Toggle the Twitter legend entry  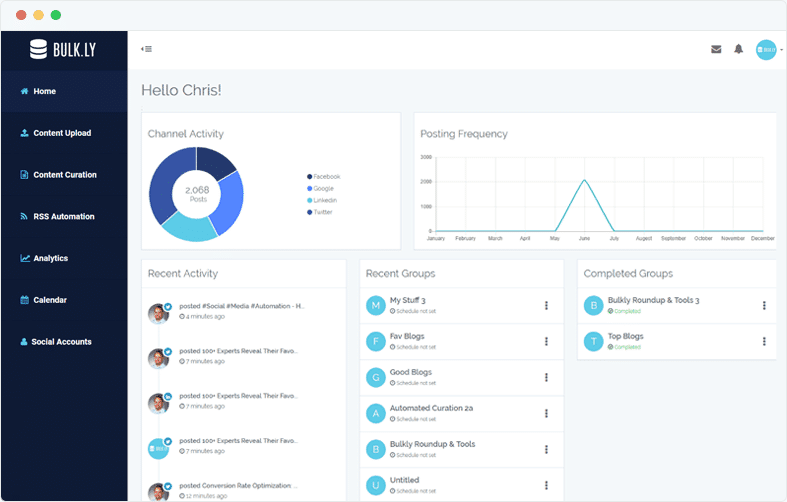[x=322, y=212]
